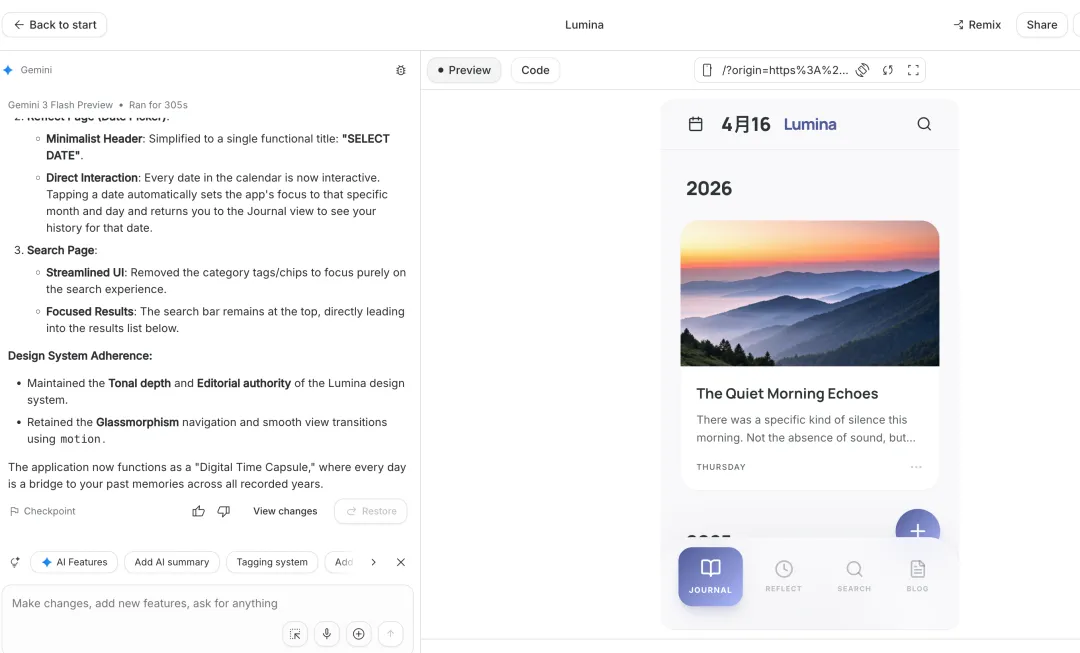
Task: Open the bug report icon in chat header
Action: click(401, 70)
